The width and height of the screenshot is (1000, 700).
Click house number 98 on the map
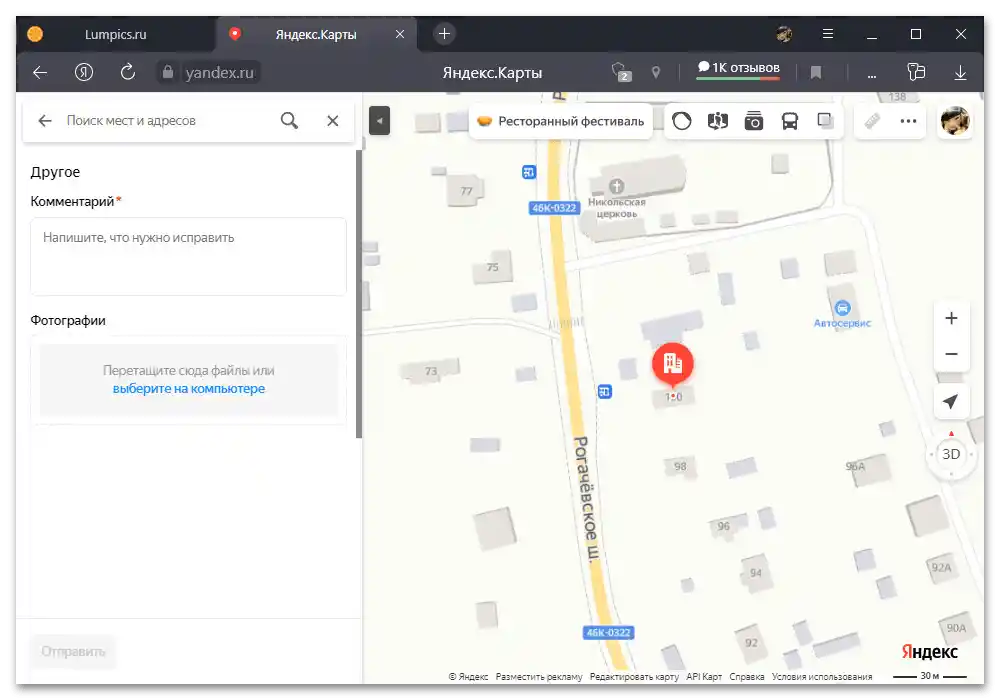click(x=680, y=467)
